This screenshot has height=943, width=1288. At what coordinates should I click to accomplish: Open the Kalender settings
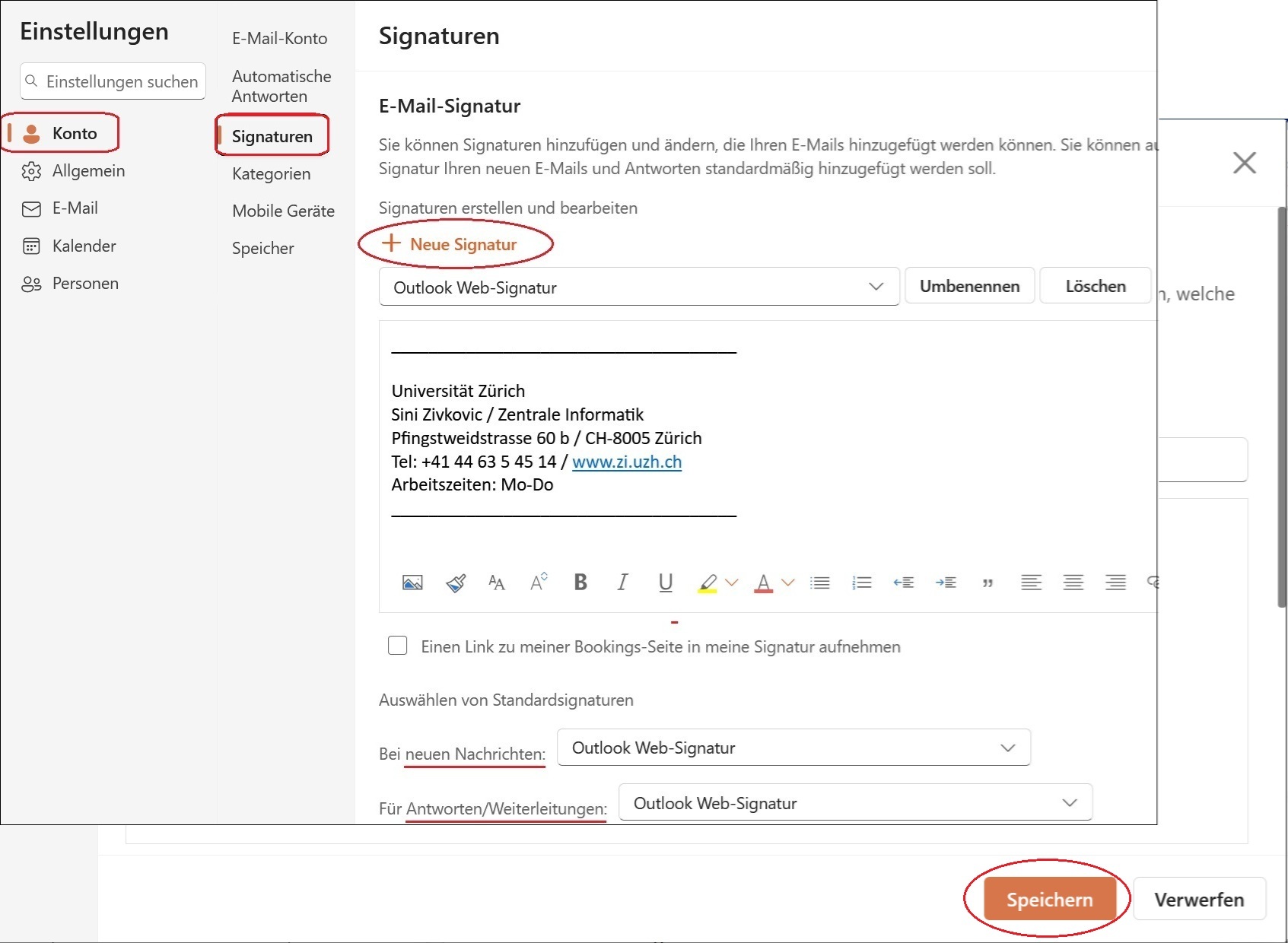pyautogui.click(x=84, y=246)
